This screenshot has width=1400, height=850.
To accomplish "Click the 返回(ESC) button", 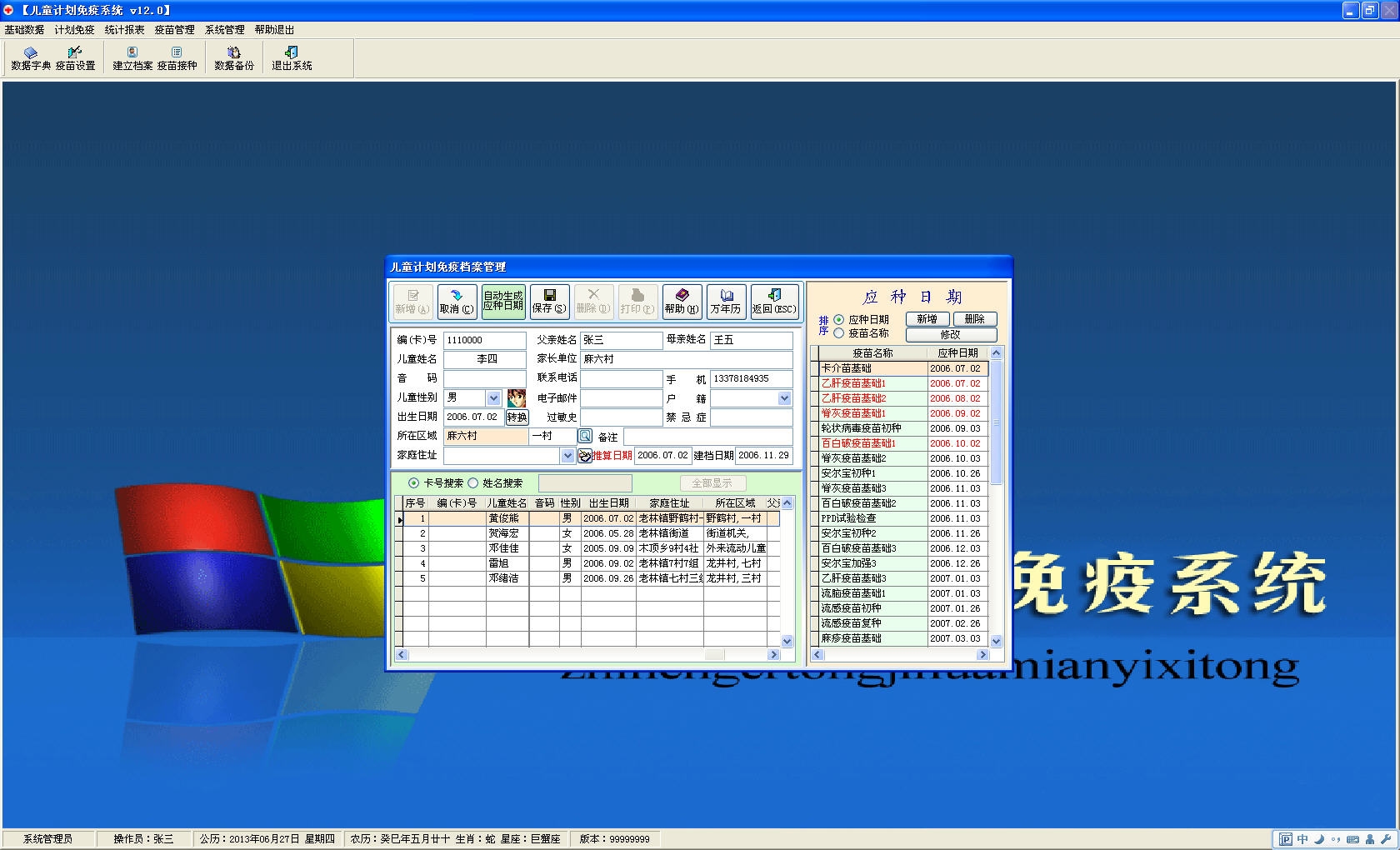I will pyautogui.click(x=774, y=301).
